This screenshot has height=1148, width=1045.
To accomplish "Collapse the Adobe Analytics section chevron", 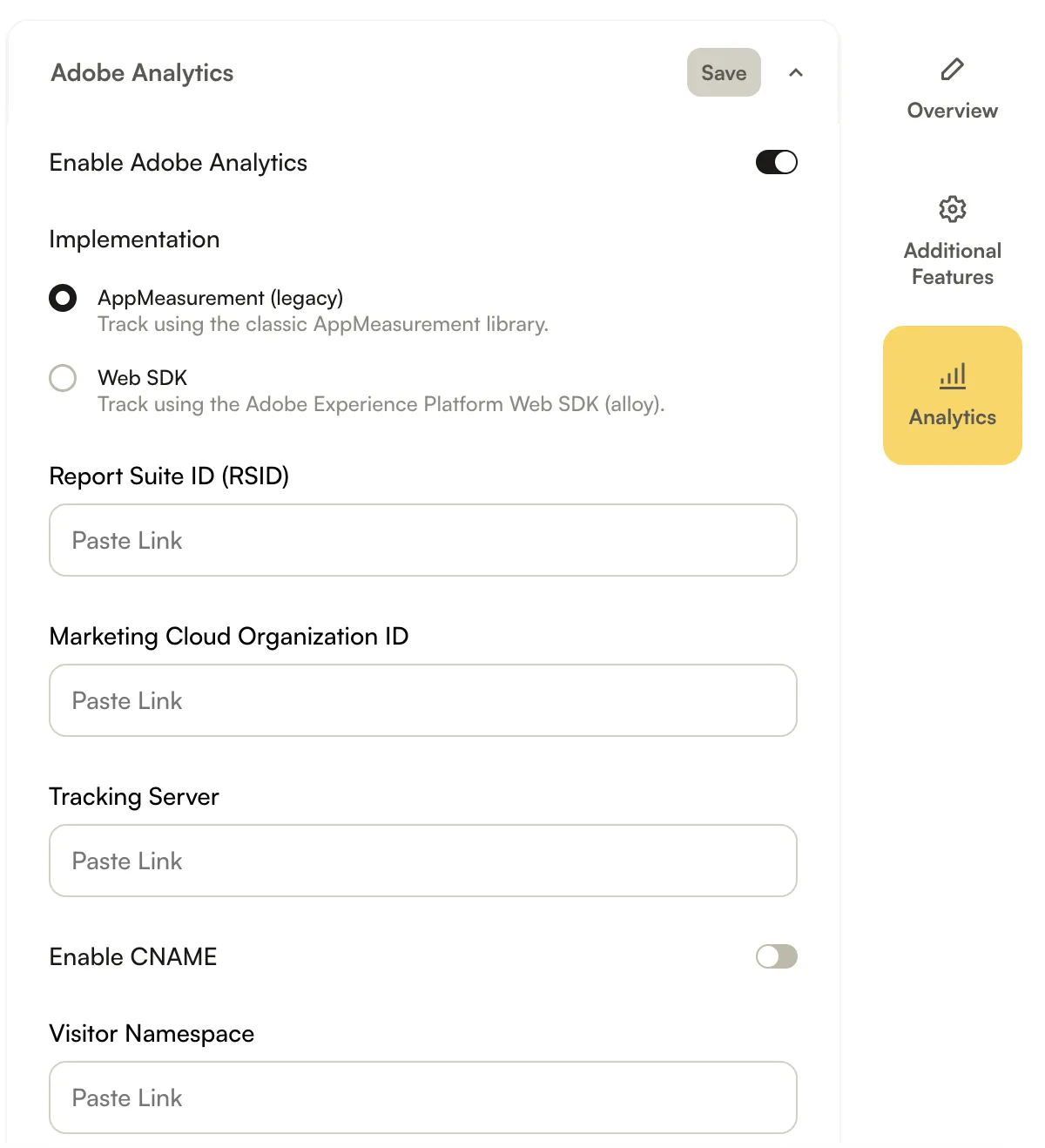I will pyautogui.click(x=795, y=72).
